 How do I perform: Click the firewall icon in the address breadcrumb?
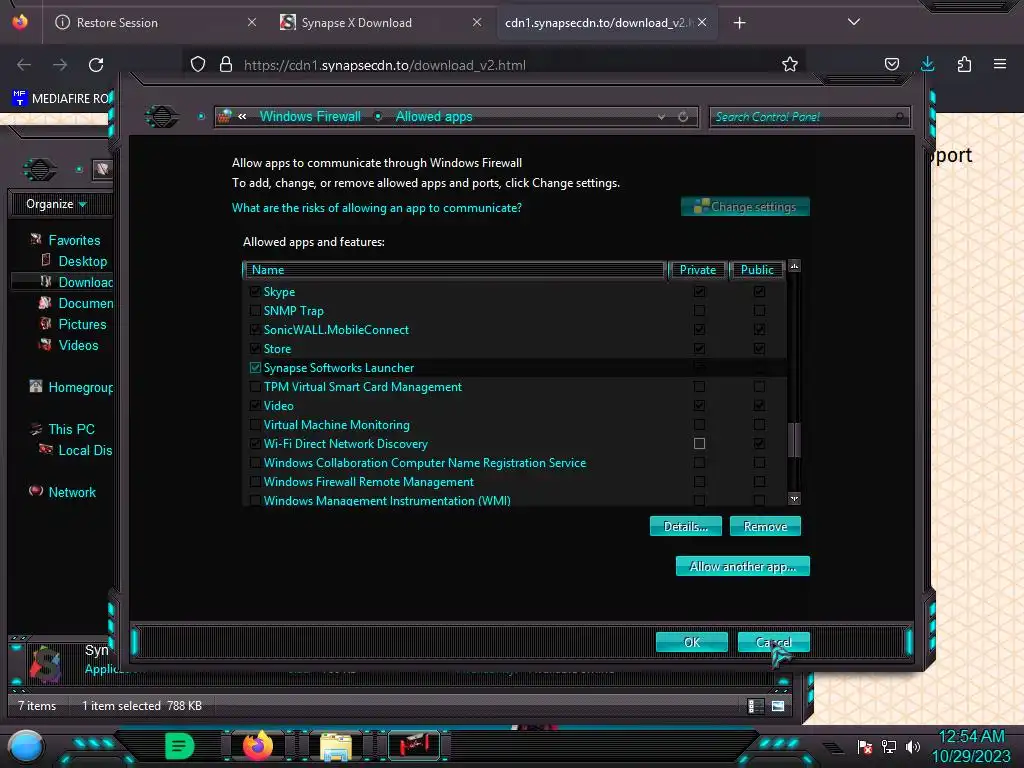tap(225, 116)
